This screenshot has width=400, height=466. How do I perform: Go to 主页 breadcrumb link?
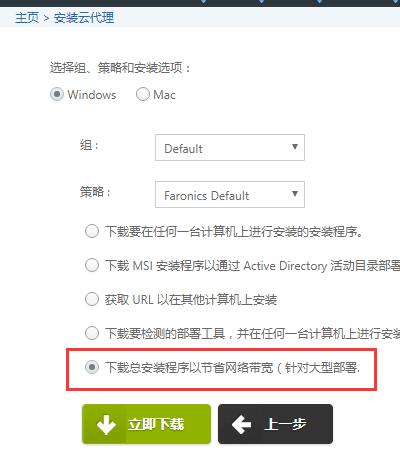pyautogui.click(x=27, y=17)
